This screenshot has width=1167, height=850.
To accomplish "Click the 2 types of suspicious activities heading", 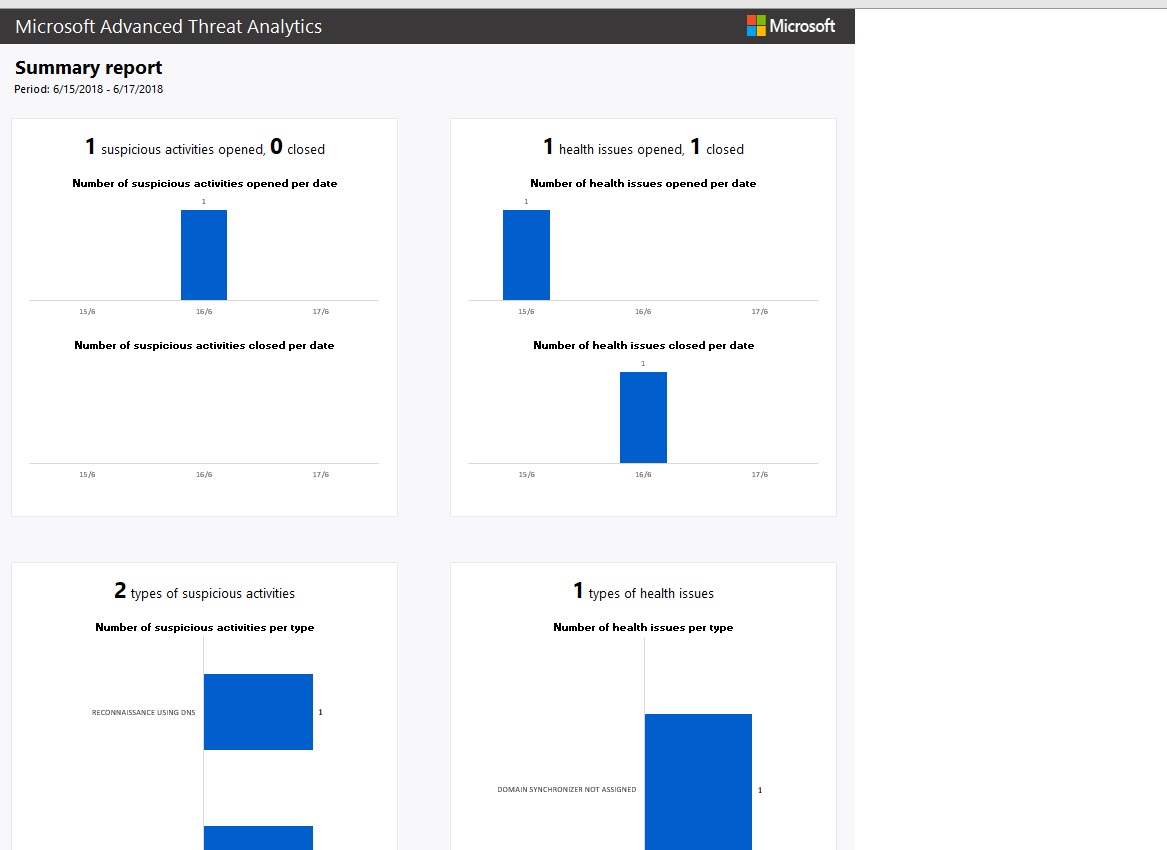I will click(205, 592).
